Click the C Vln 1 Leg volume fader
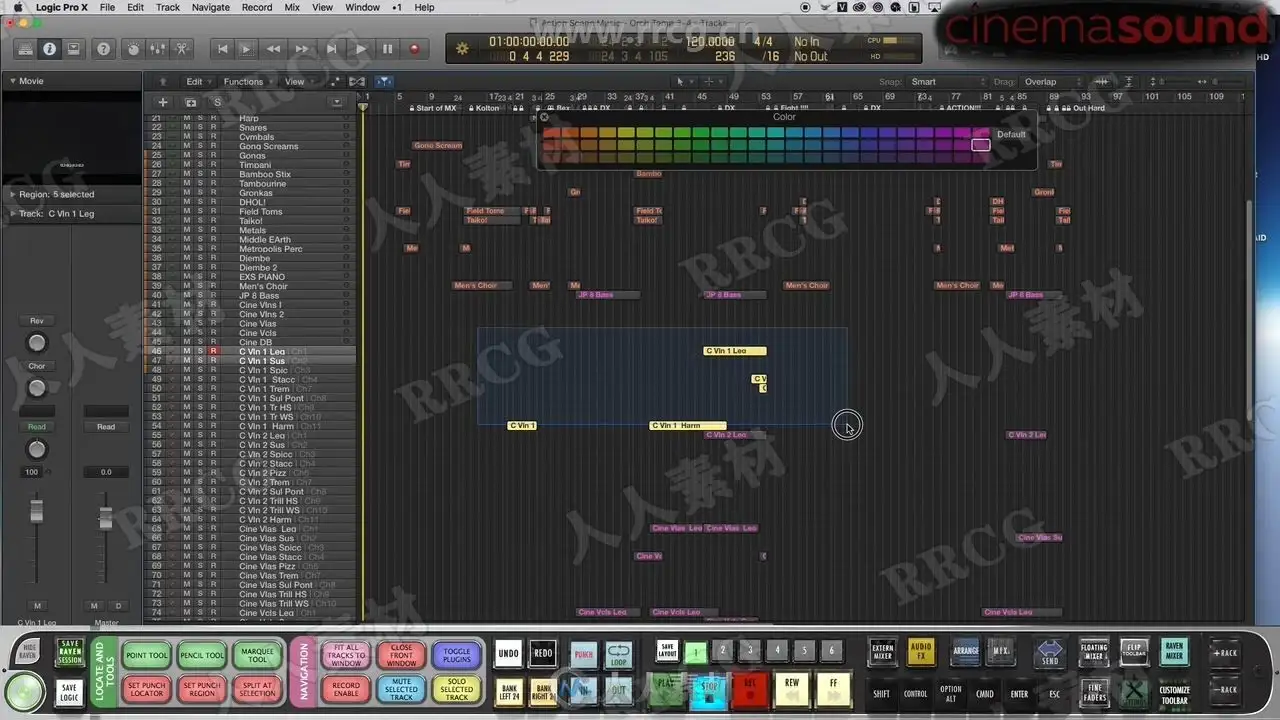This screenshot has height=720, width=1280. (37, 510)
